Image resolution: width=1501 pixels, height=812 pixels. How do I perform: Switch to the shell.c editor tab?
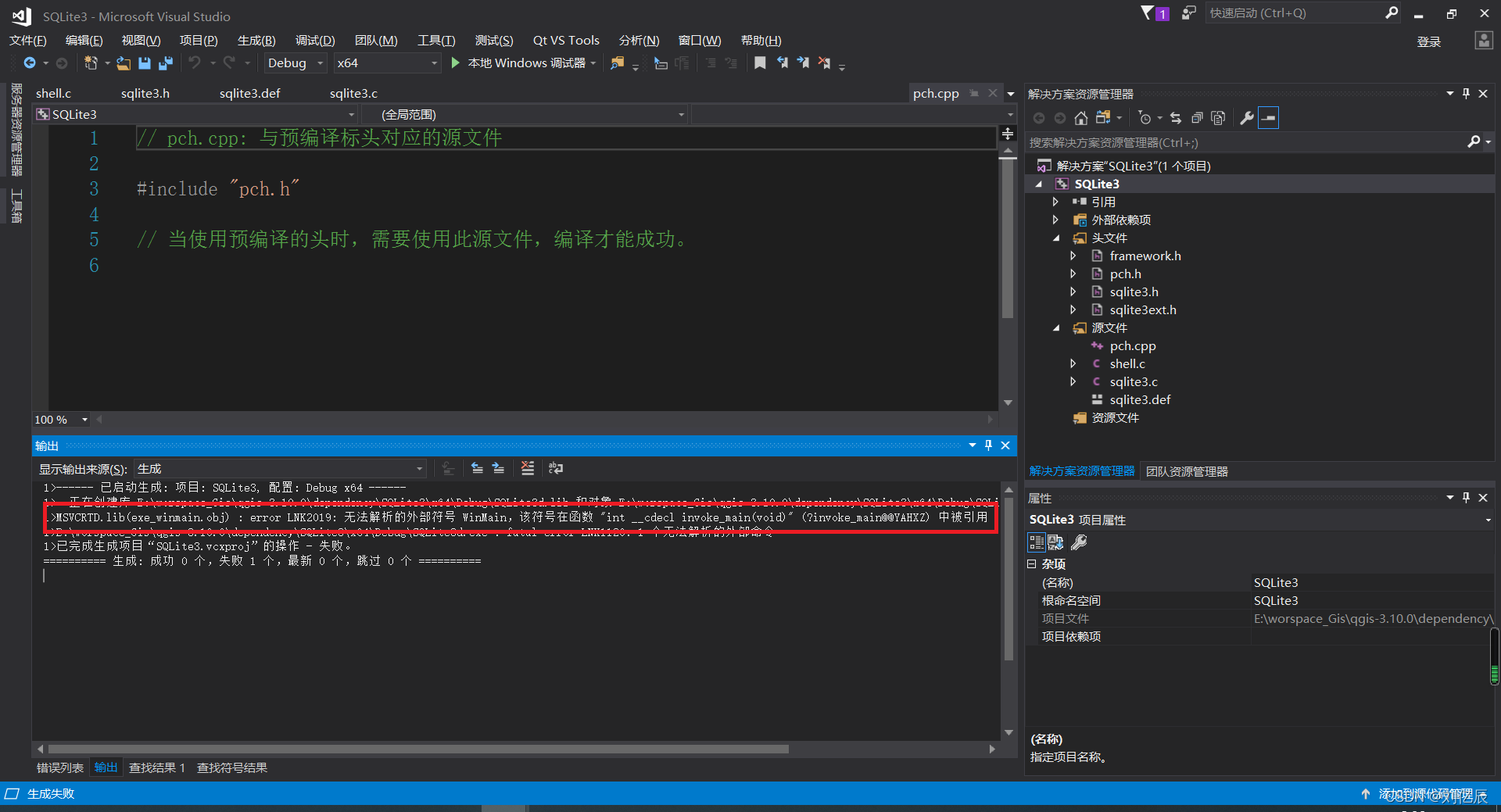click(53, 94)
